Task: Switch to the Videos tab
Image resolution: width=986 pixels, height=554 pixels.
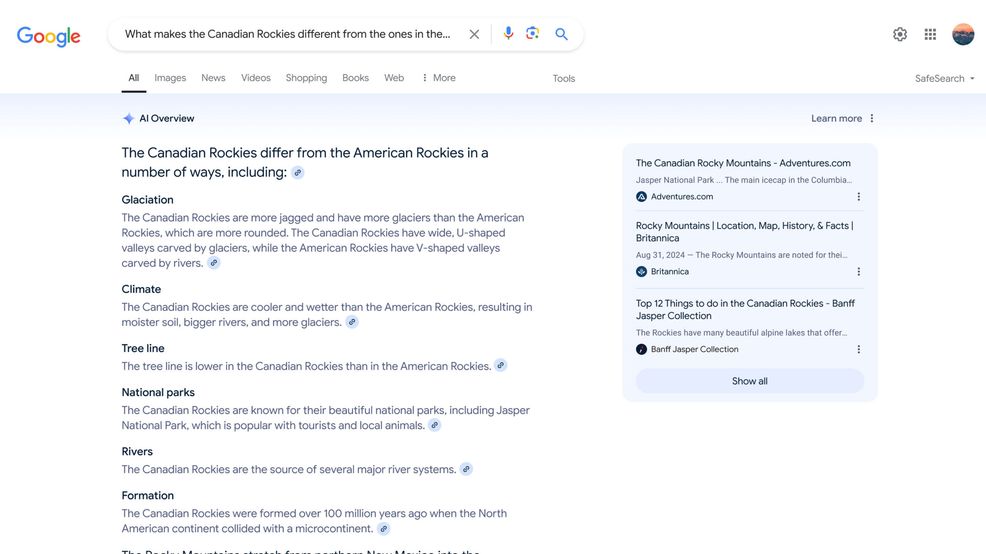Action: point(256,78)
